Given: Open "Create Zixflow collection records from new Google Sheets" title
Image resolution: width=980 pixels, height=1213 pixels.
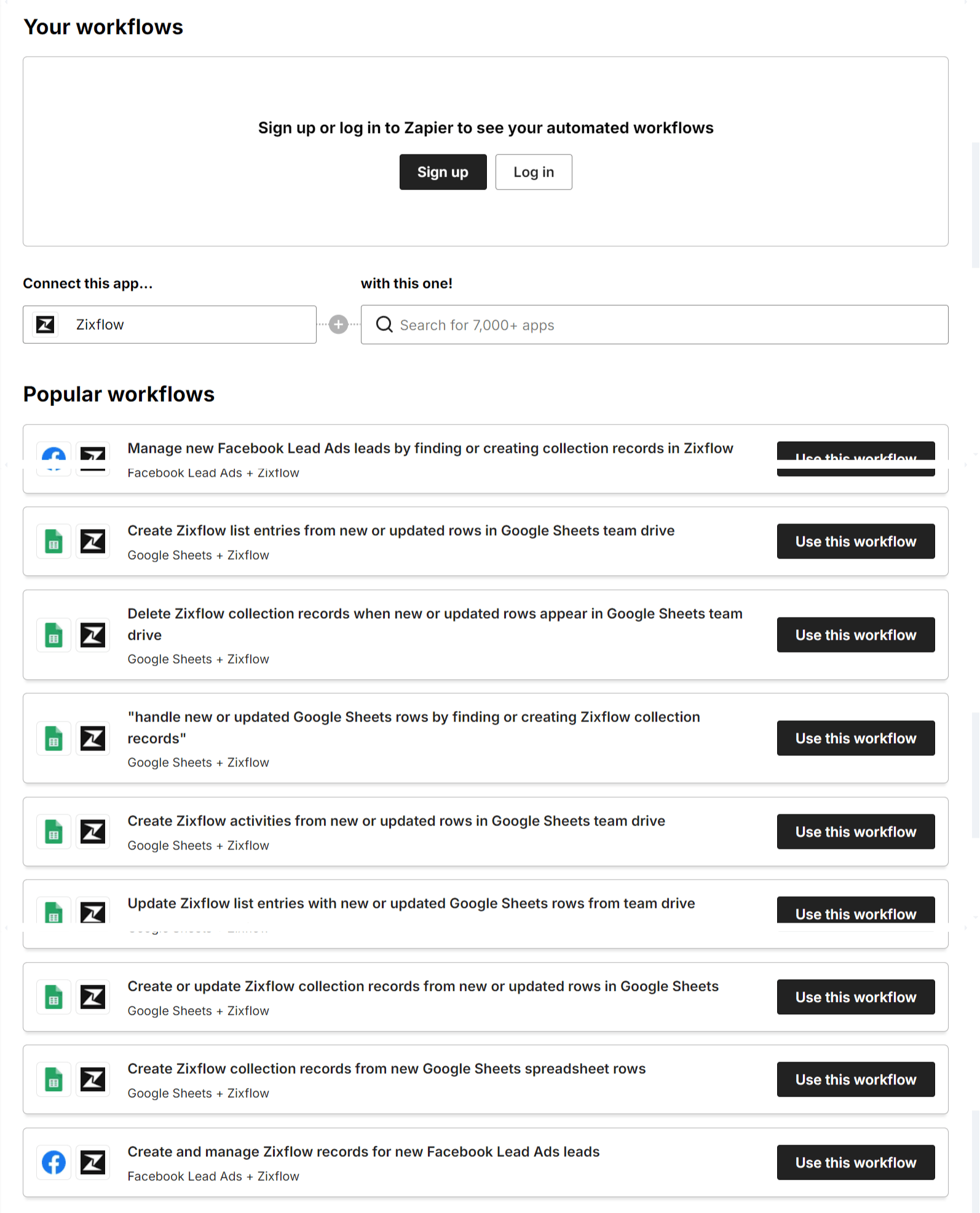Looking at the screenshot, I should point(386,1069).
